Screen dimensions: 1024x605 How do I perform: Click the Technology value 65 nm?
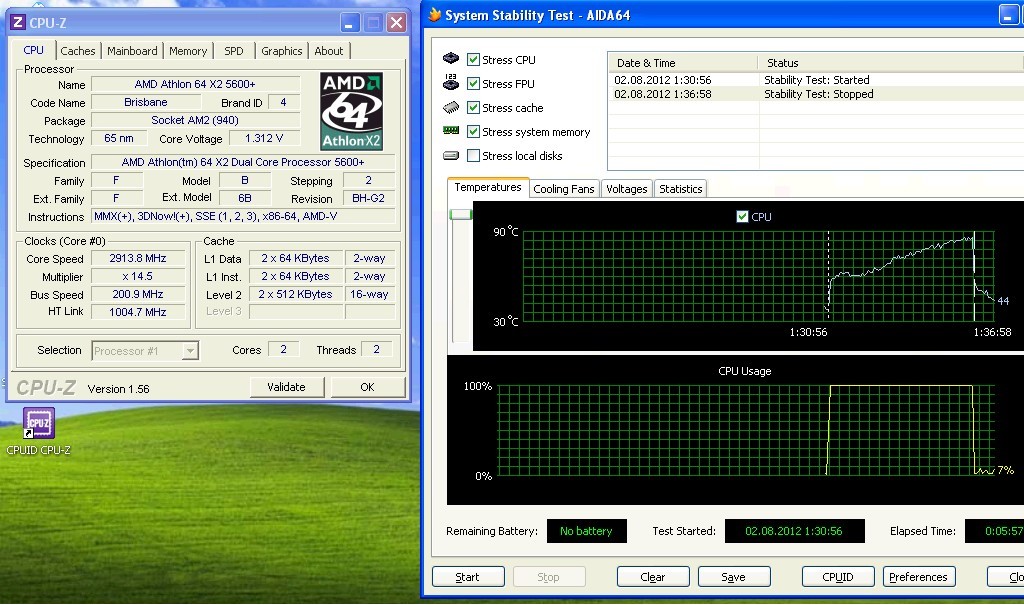pyautogui.click(x=119, y=139)
